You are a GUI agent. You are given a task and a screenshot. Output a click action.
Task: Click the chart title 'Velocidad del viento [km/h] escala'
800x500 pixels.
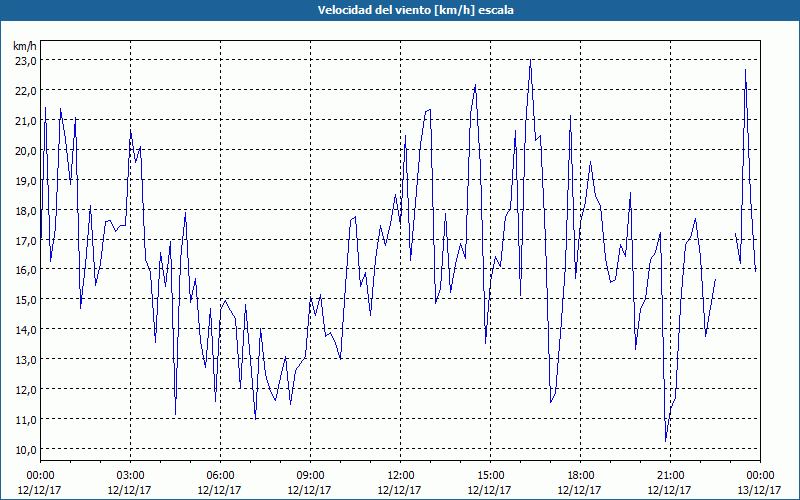point(415,10)
